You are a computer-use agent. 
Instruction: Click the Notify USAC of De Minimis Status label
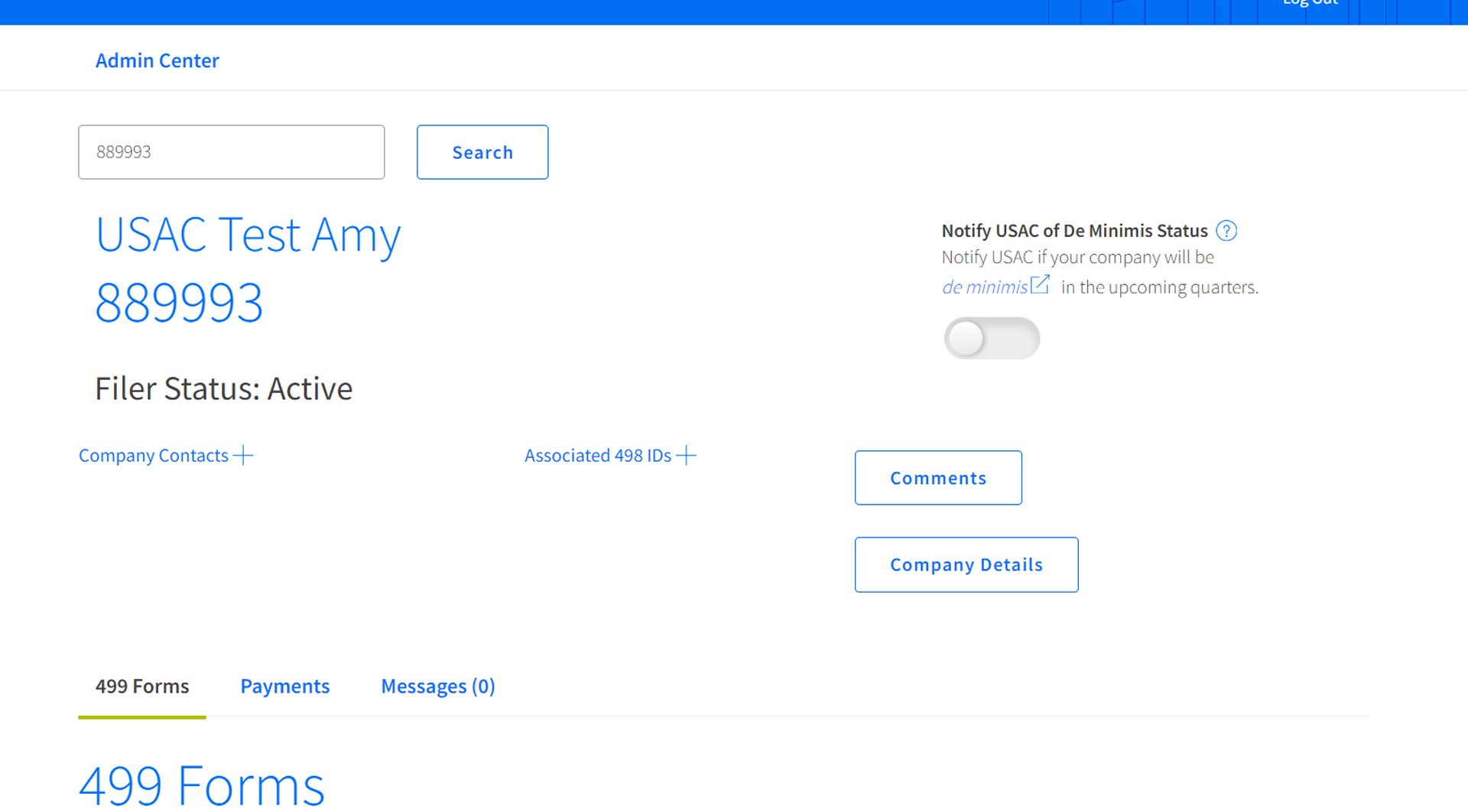(1074, 230)
